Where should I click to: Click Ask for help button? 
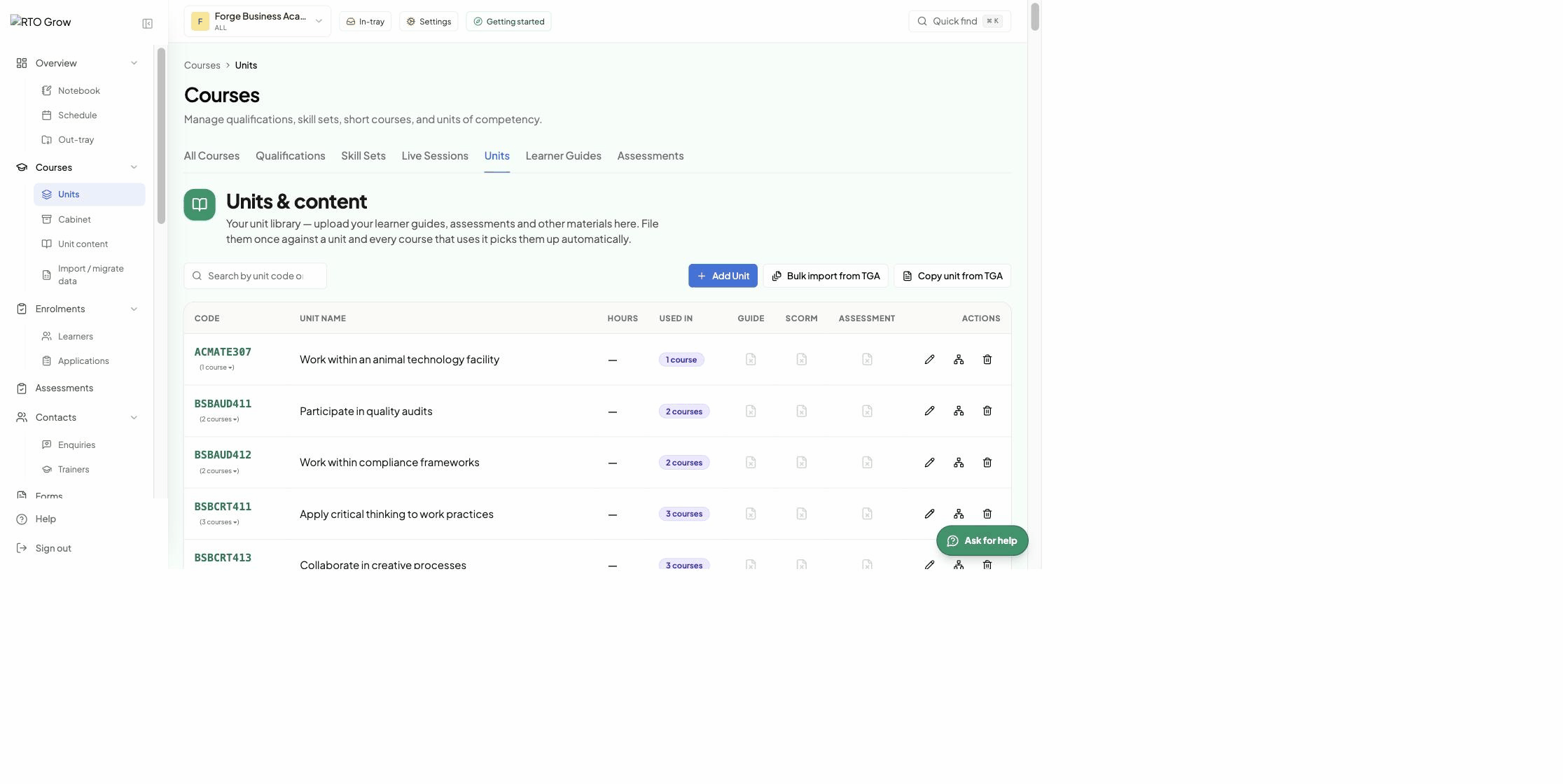click(982, 540)
